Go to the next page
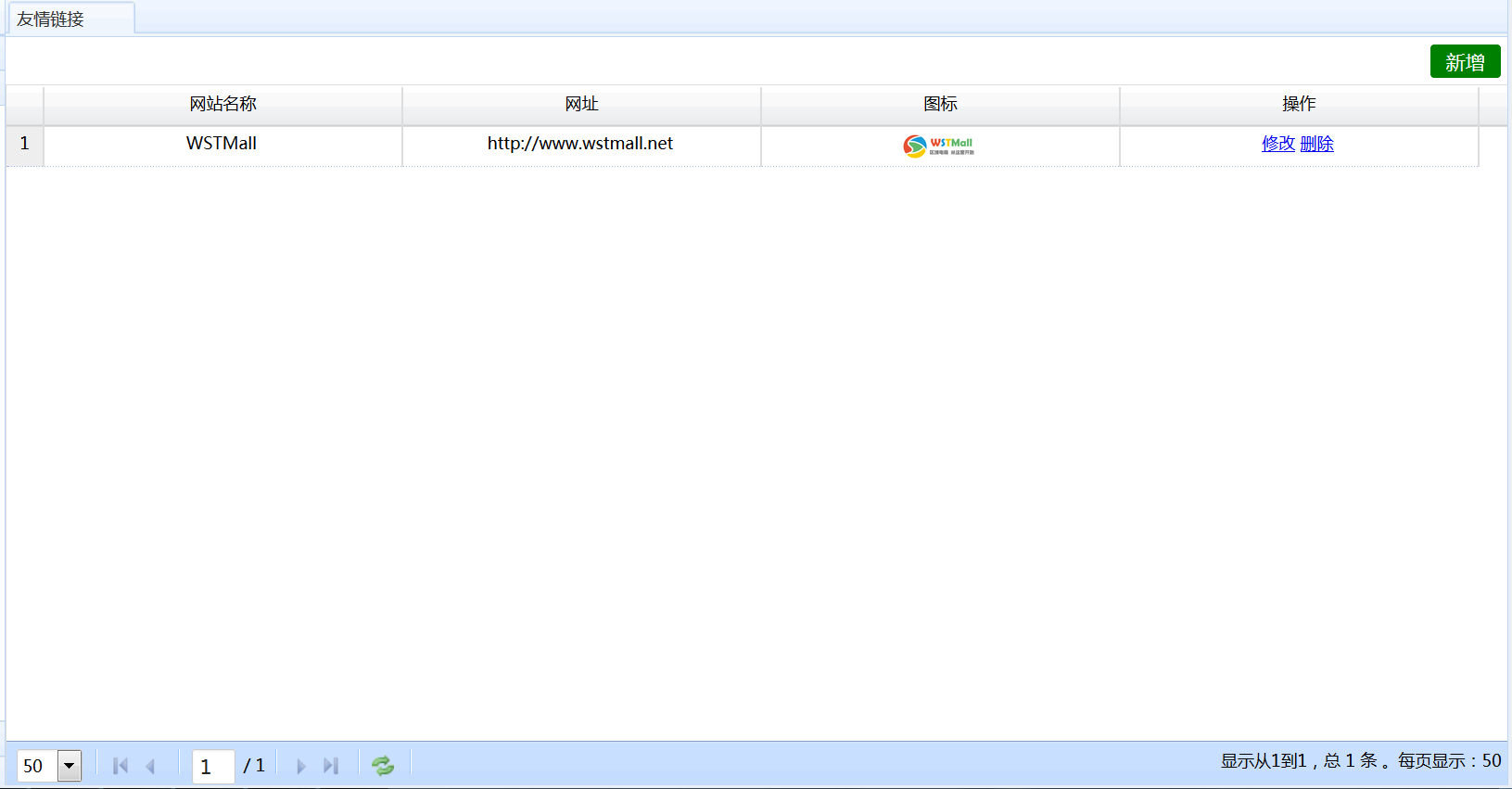The height and width of the screenshot is (789, 1512). point(300,766)
